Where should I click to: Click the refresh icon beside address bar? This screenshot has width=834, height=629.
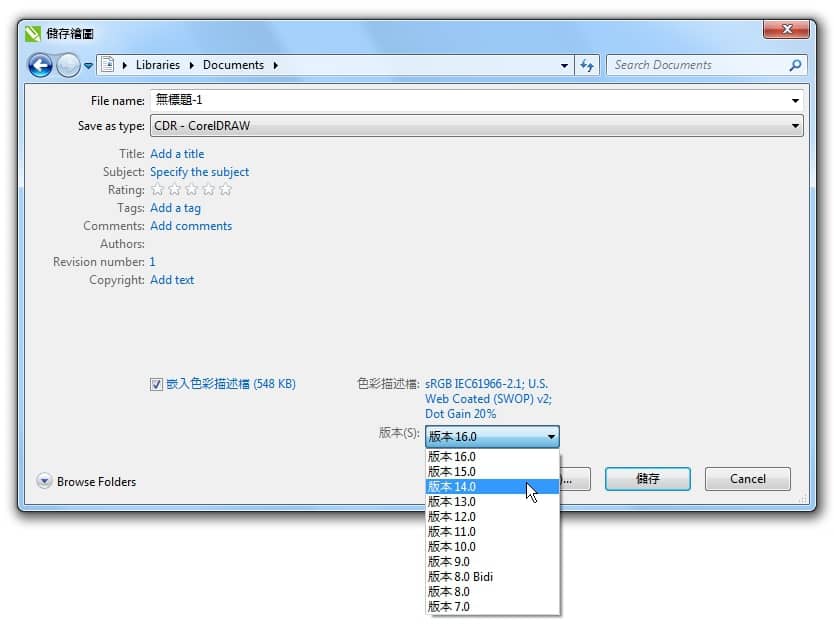(x=588, y=65)
